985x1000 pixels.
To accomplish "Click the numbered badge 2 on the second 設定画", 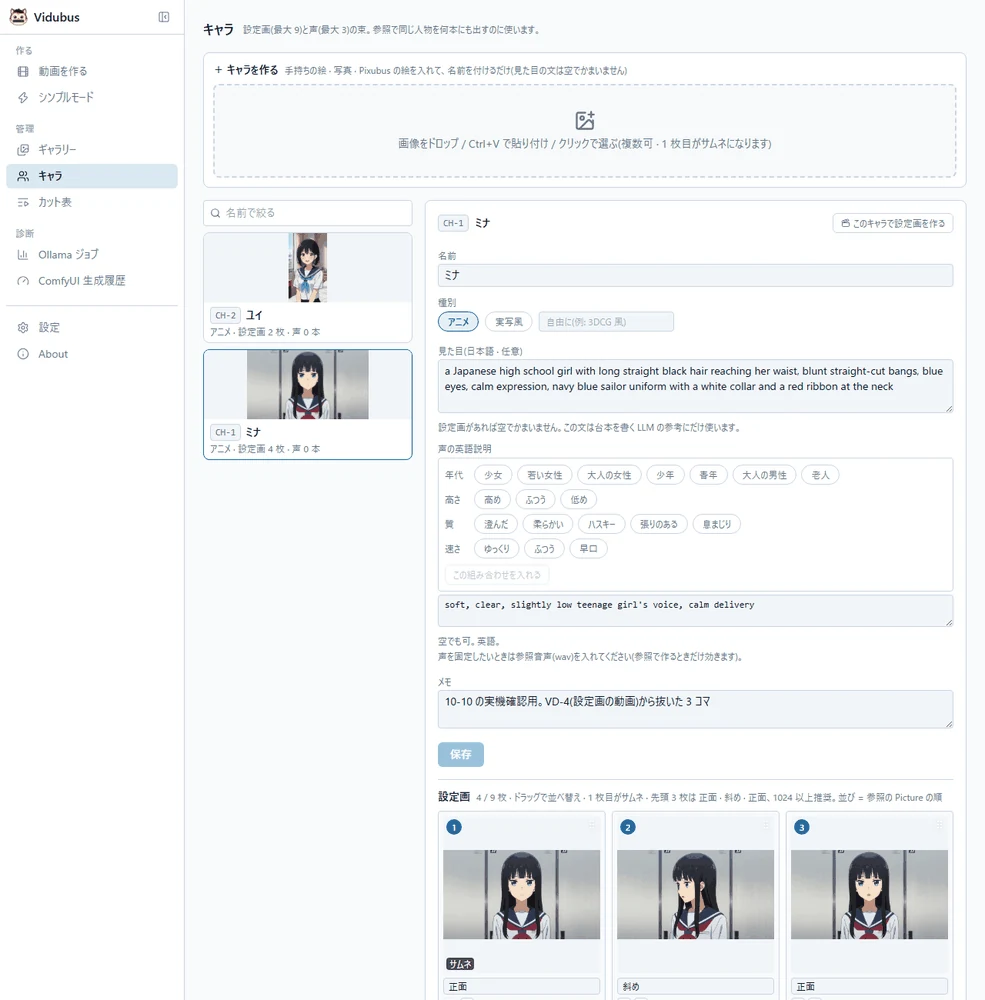I will [x=628, y=827].
